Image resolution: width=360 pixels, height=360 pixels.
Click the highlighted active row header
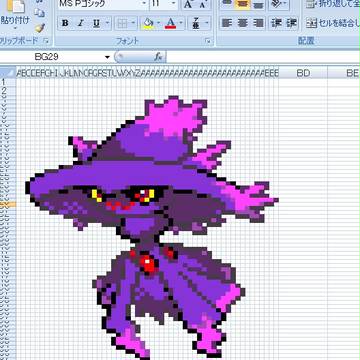tap(8, 205)
